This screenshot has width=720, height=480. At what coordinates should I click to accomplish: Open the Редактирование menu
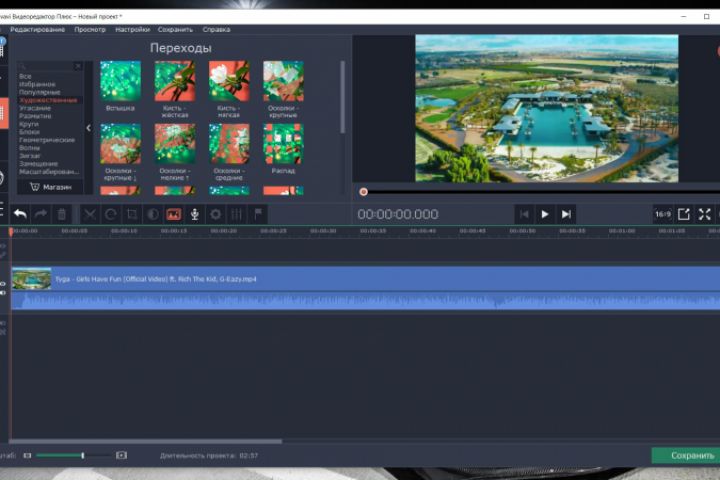[38, 29]
